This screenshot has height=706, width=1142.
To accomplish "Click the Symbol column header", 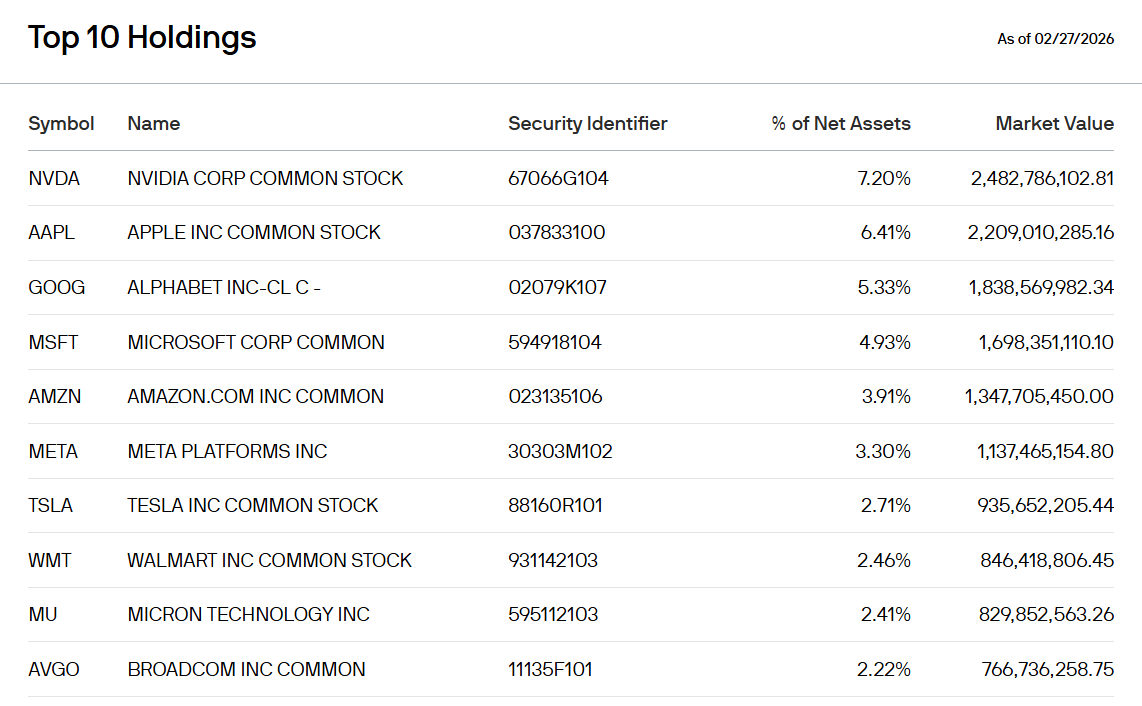I will [x=61, y=124].
